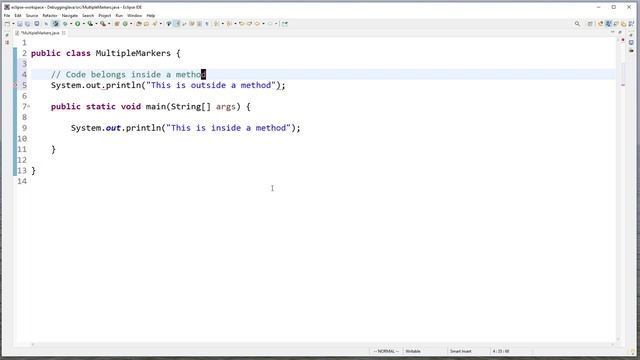Click the red error overview ruler mark

click(623, 85)
